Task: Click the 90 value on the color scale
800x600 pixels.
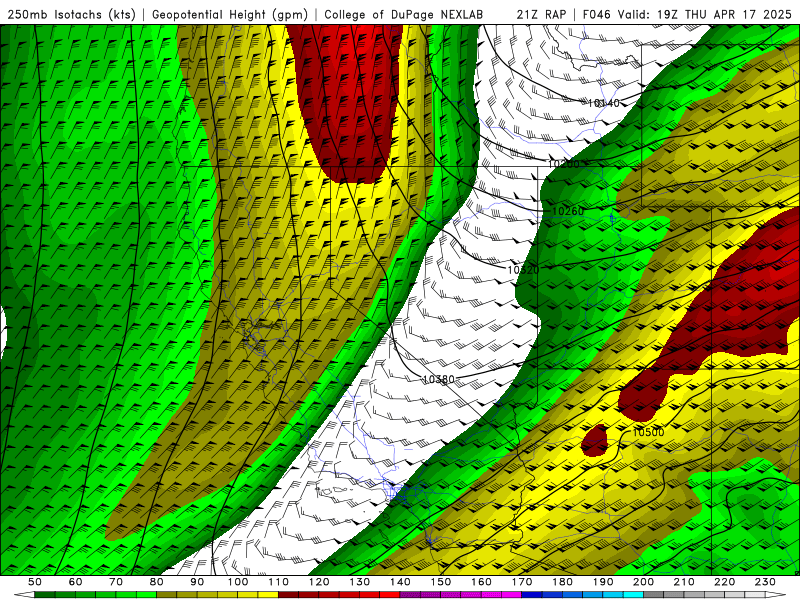Action: click(197, 582)
